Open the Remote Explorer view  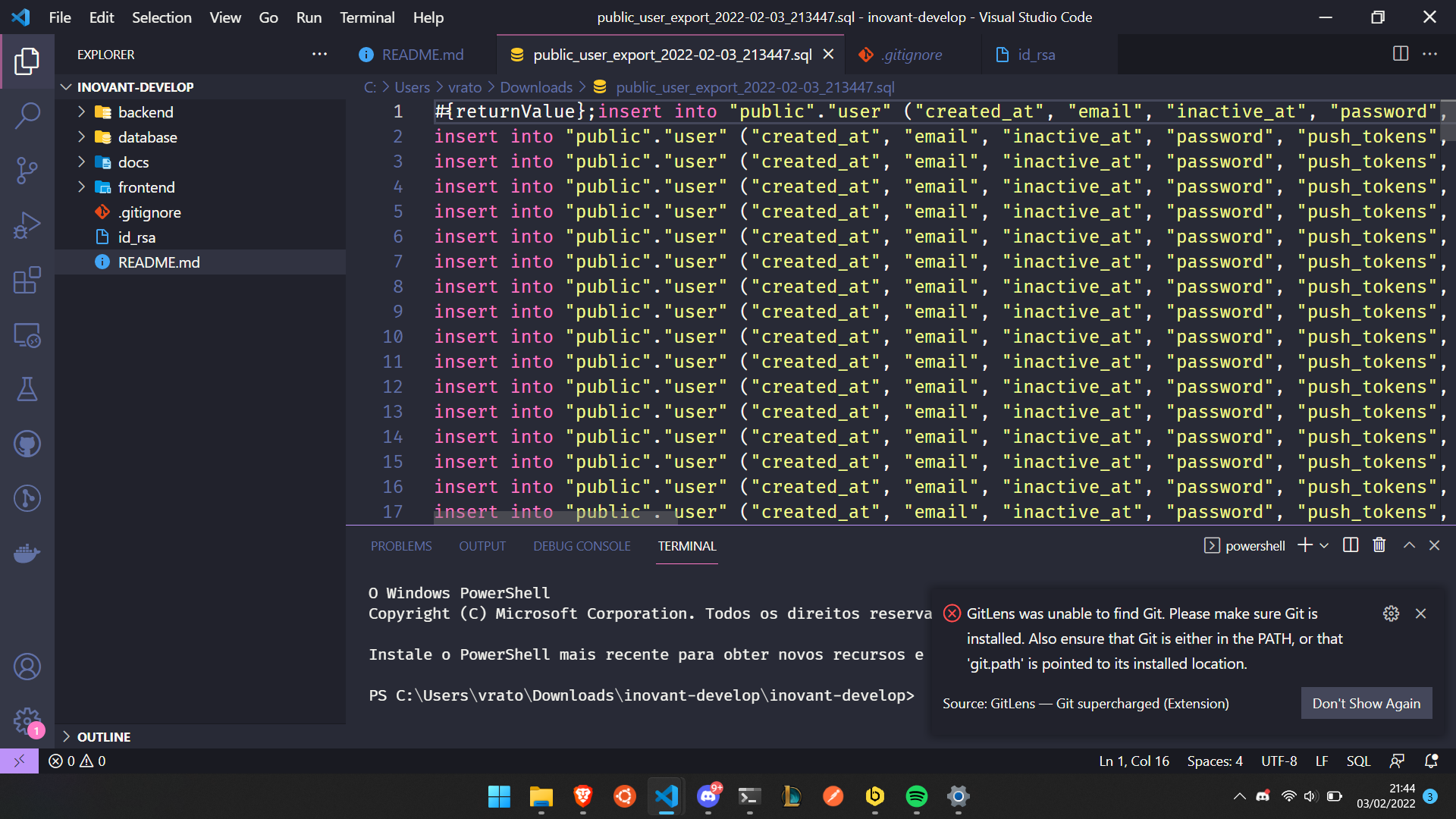tap(27, 334)
